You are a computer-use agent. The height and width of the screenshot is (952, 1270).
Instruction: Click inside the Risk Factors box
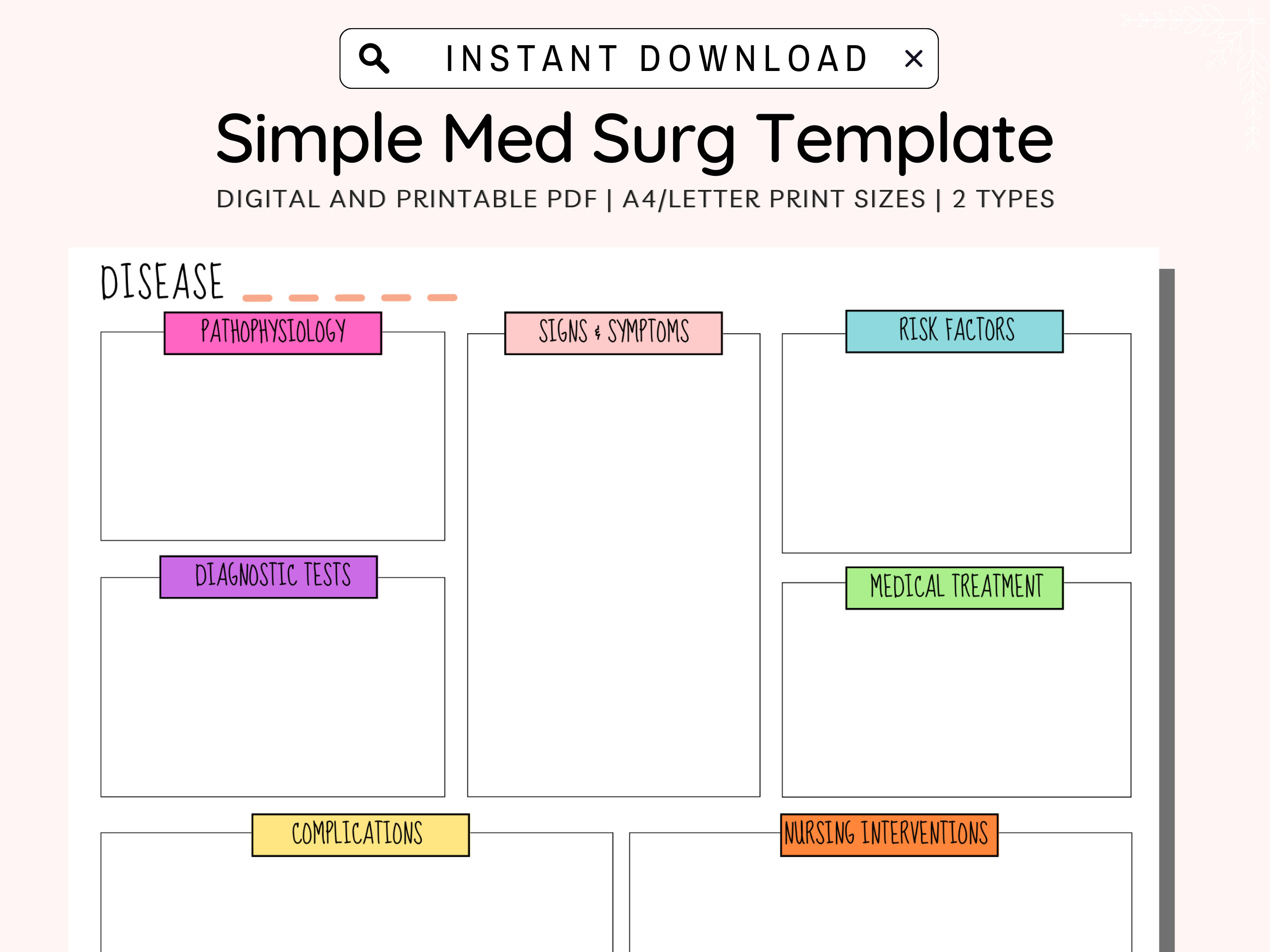click(x=957, y=453)
